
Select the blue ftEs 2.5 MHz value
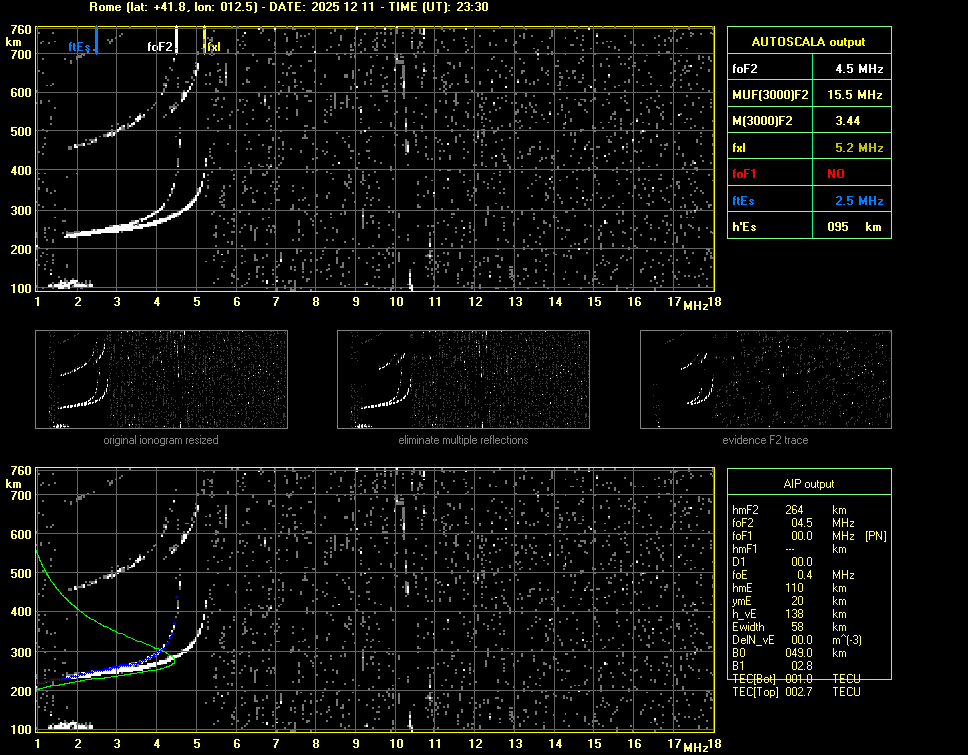pos(859,200)
